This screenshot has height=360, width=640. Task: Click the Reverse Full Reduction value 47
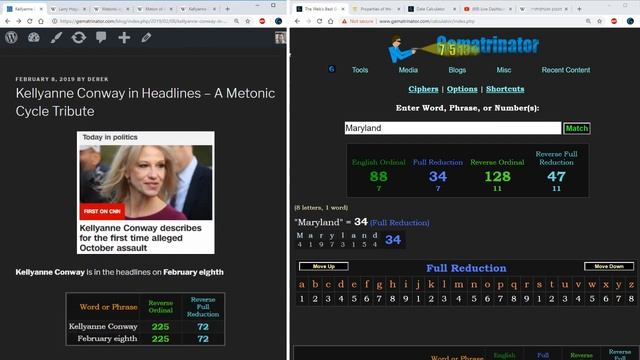point(556,176)
